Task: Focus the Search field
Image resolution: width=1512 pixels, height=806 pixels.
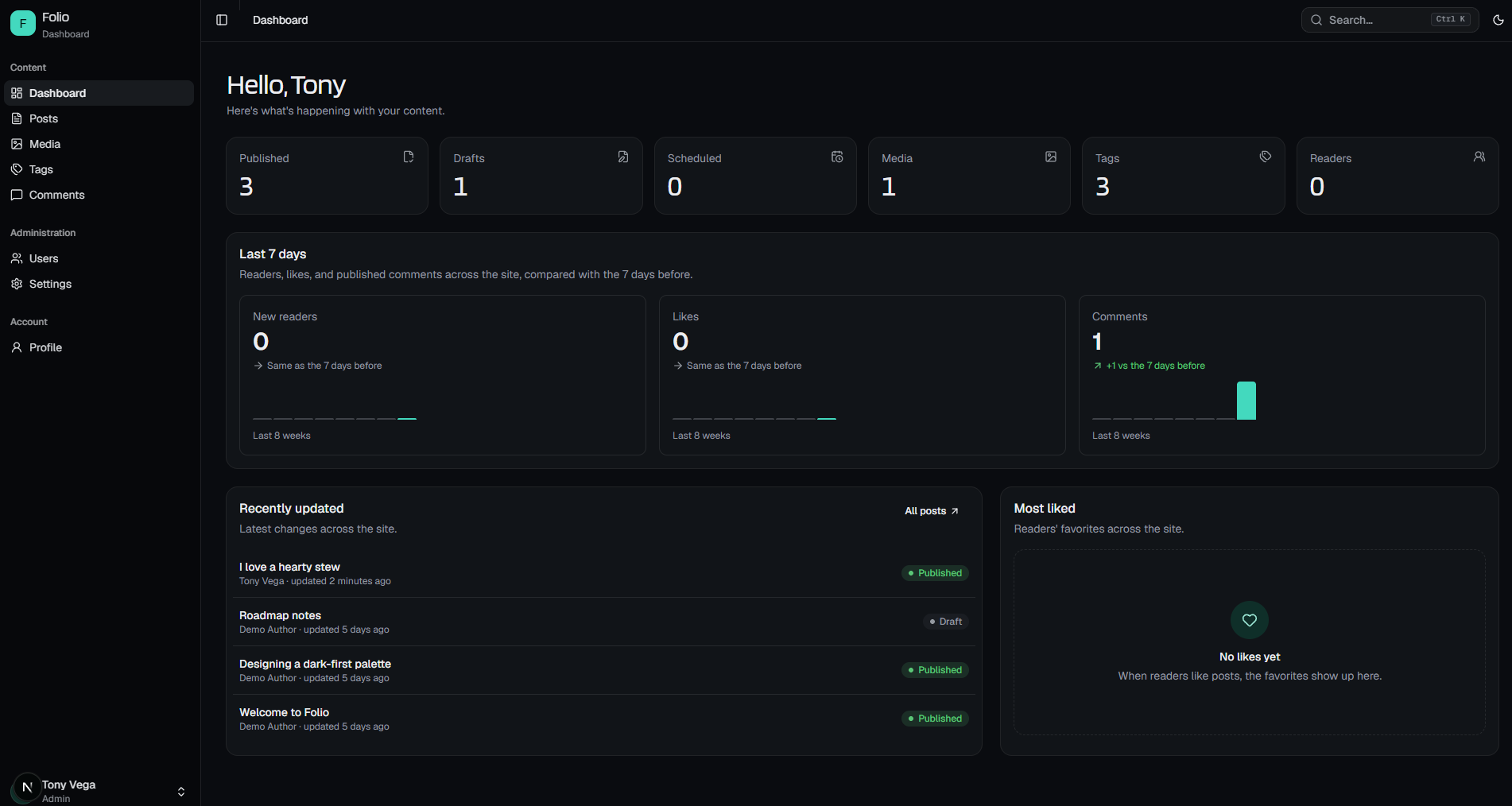Action: coord(1390,20)
